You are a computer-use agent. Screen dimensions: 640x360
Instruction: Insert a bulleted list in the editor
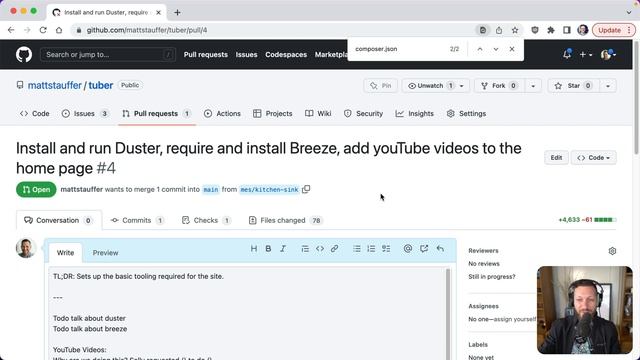point(357,249)
